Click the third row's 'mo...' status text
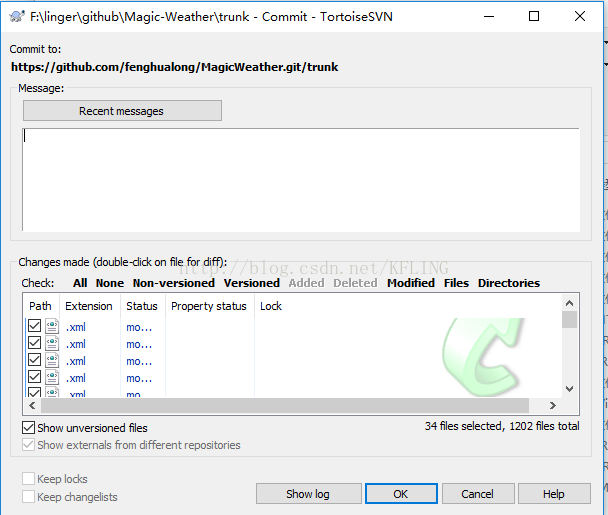The width and height of the screenshot is (608, 515). click(139, 361)
